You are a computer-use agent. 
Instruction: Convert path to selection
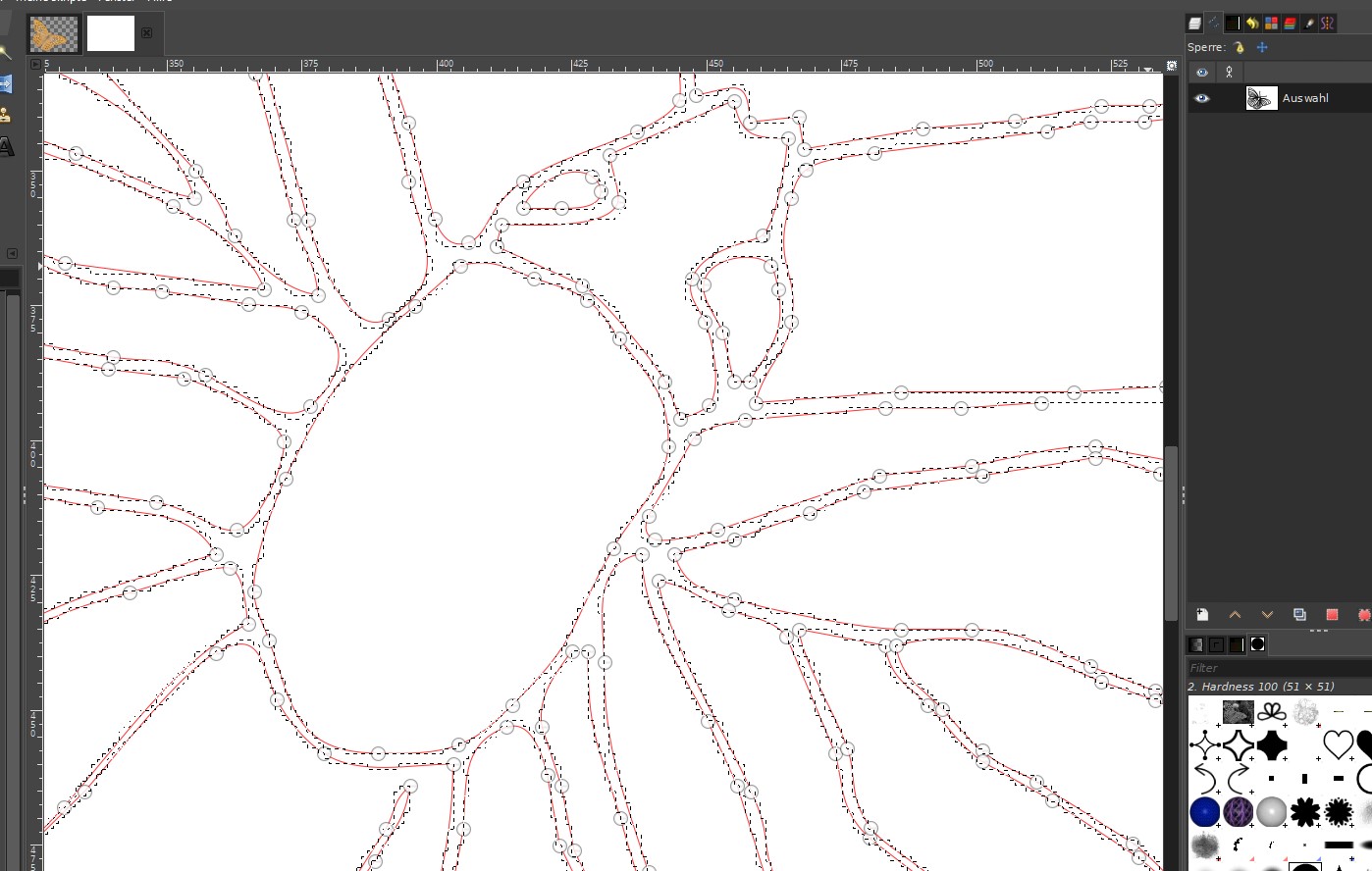1332,615
